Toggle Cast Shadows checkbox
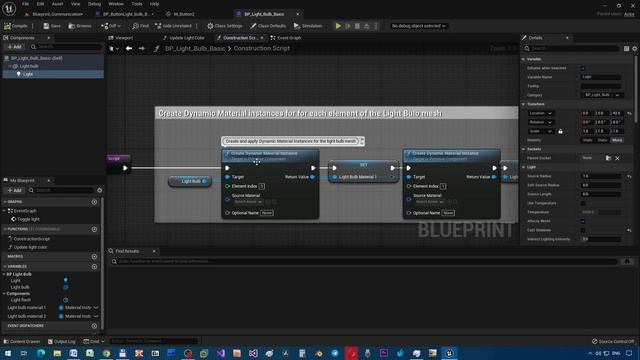 (x=583, y=230)
